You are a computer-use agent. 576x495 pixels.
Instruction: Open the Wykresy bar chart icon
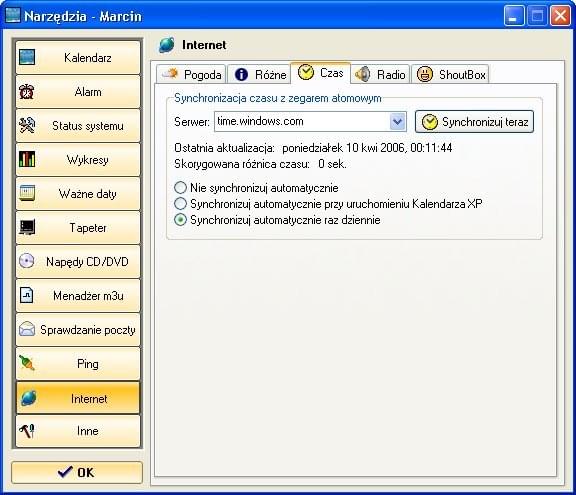coord(27,159)
